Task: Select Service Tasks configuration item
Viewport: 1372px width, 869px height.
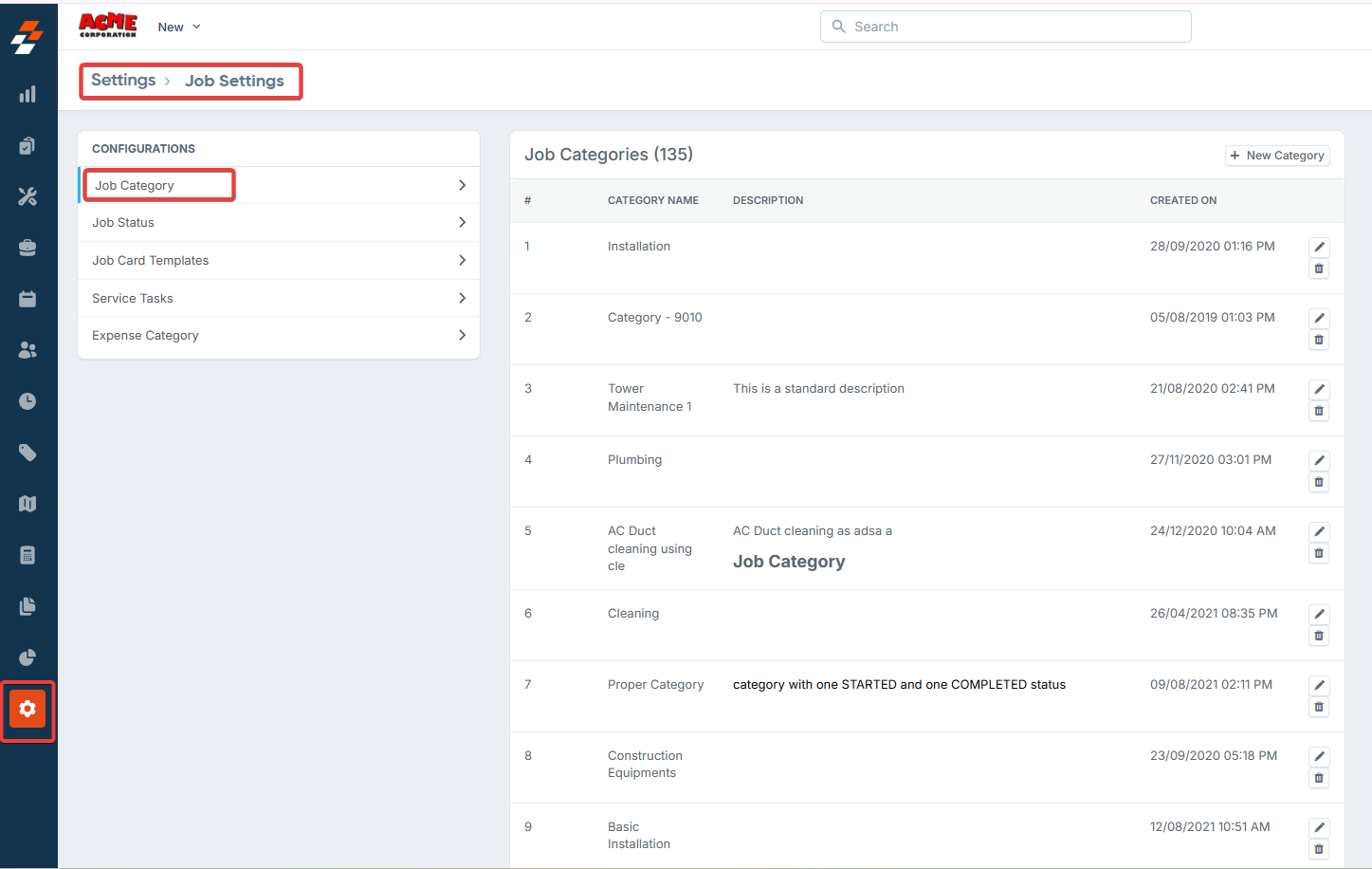Action: (x=133, y=298)
